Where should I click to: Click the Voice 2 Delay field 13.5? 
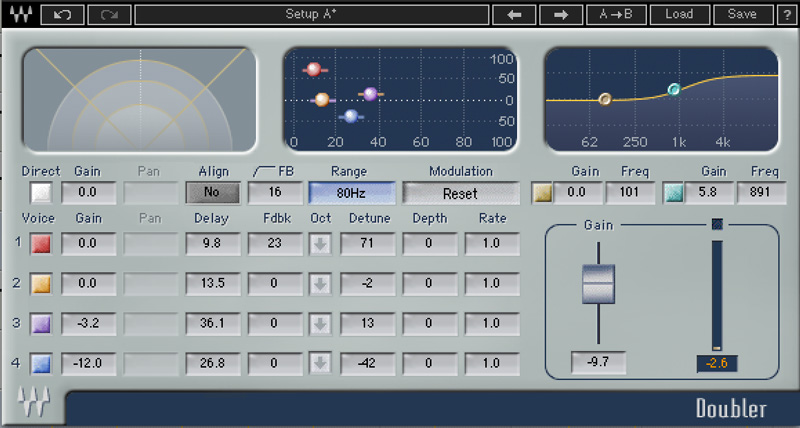tap(213, 284)
